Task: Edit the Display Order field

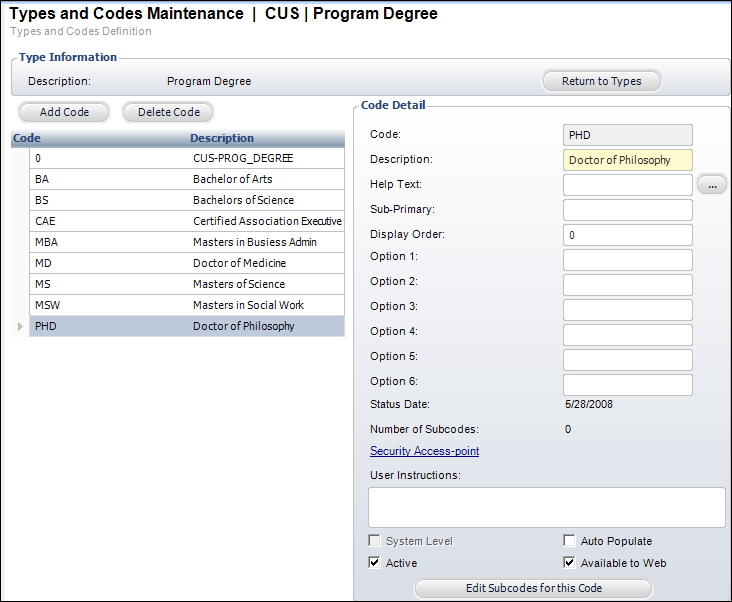Action: point(627,235)
